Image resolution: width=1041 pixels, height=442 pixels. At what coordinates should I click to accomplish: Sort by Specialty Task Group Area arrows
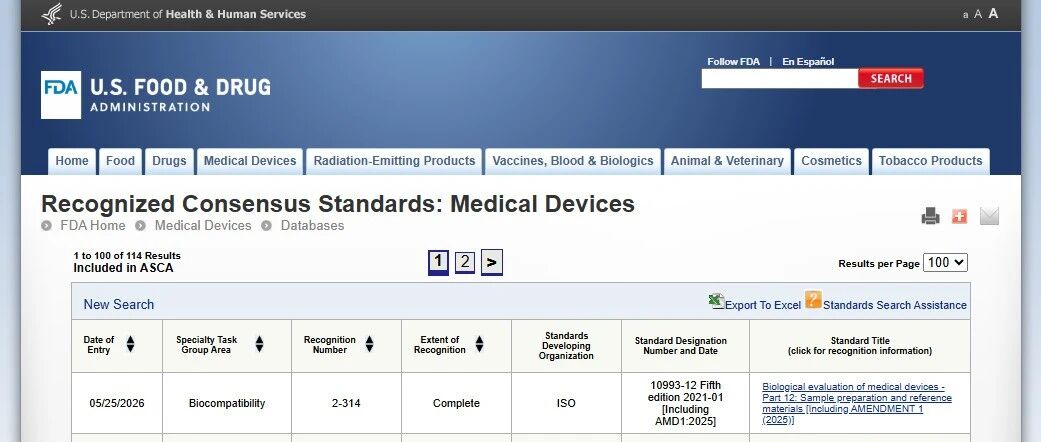(x=259, y=344)
